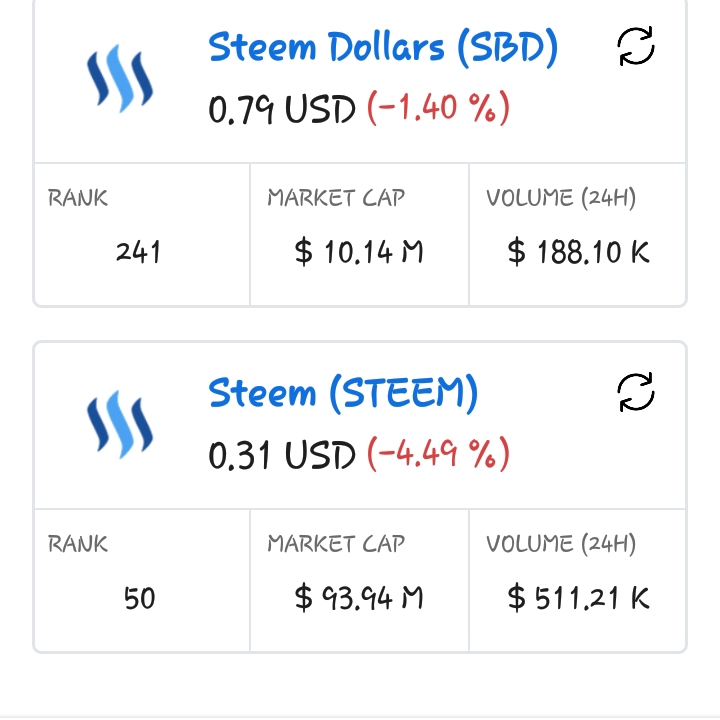Viewport: 720px width, 720px height.
Task: Select the 0.31 USD price text
Action: coord(282,455)
